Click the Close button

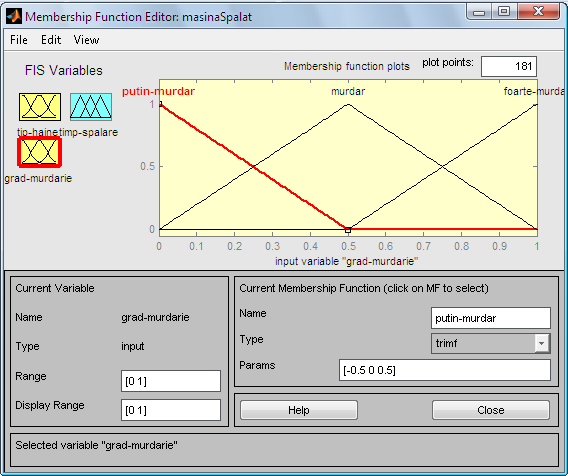point(491,410)
